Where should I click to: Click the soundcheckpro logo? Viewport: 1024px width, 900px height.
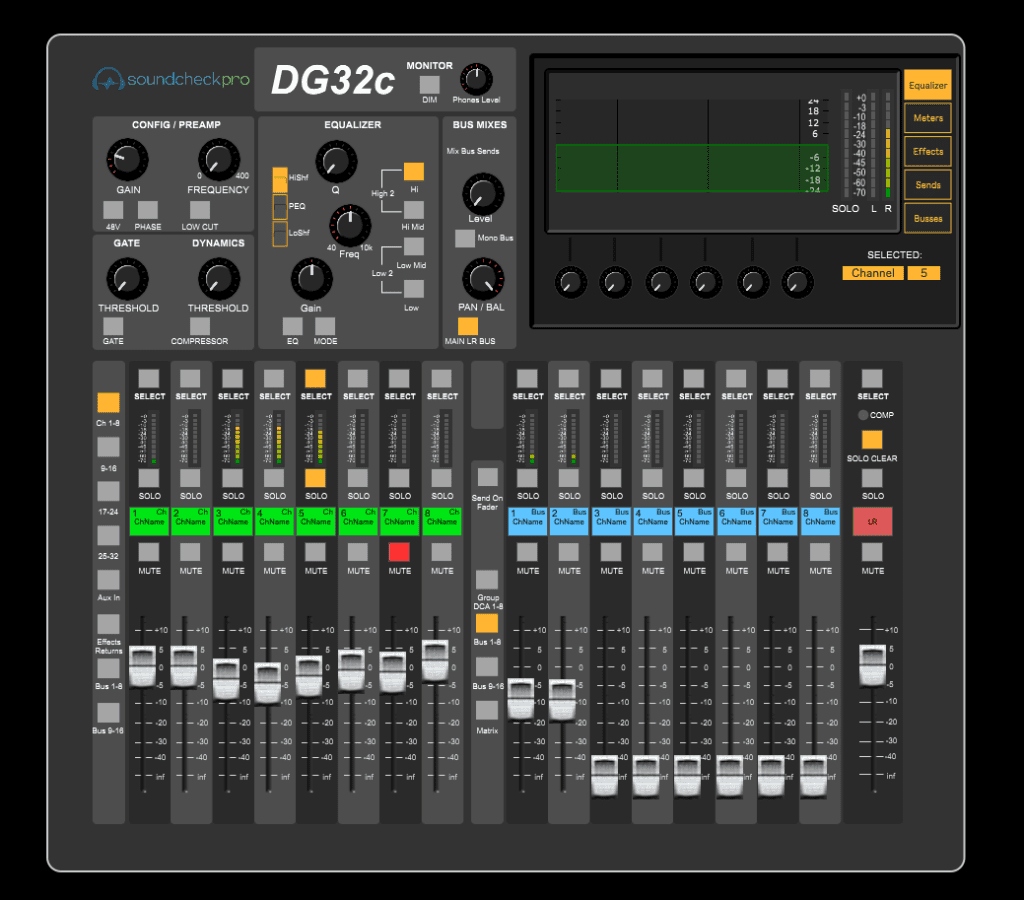pyautogui.click(x=171, y=80)
